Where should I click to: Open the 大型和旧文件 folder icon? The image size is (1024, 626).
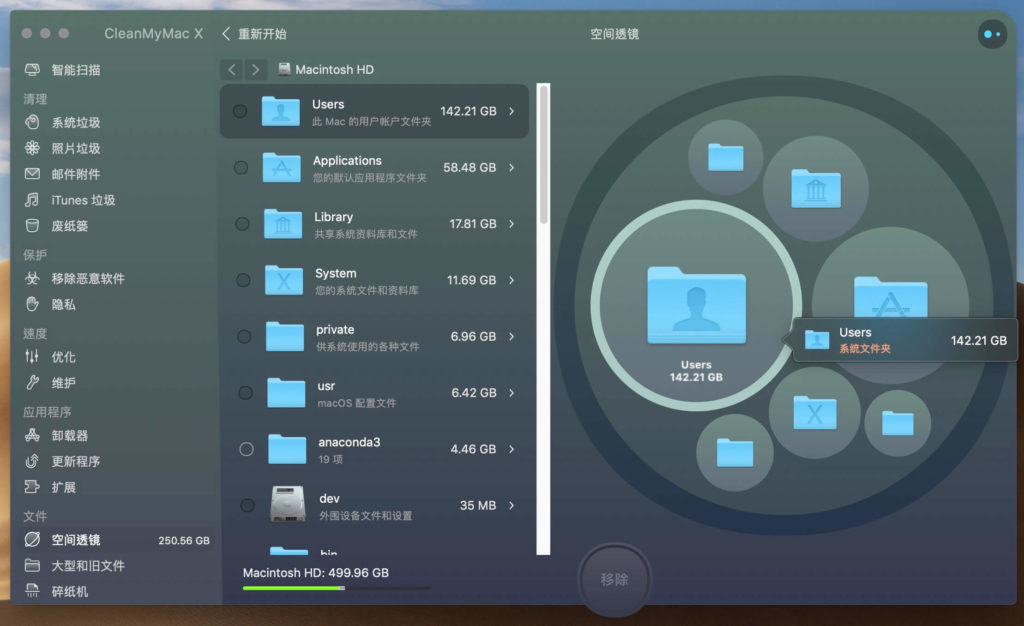click(x=32, y=565)
